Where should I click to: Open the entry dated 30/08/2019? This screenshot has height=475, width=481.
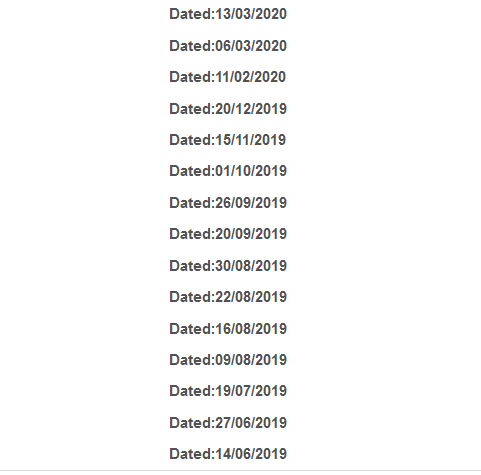coord(228,266)
